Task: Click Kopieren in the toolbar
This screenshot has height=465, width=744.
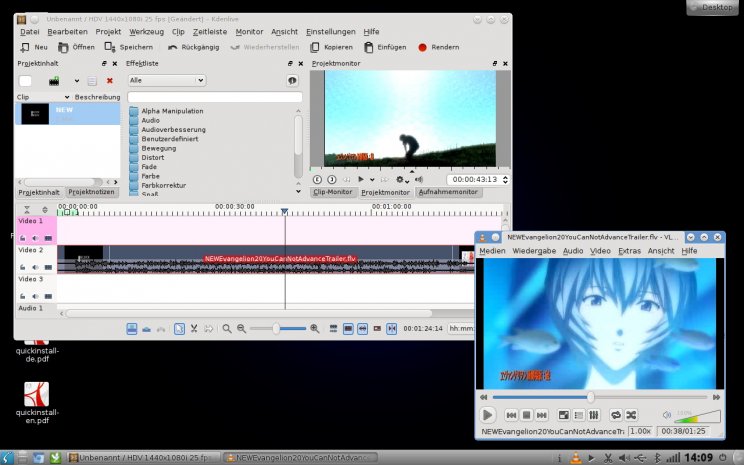Action: point(331,47)
